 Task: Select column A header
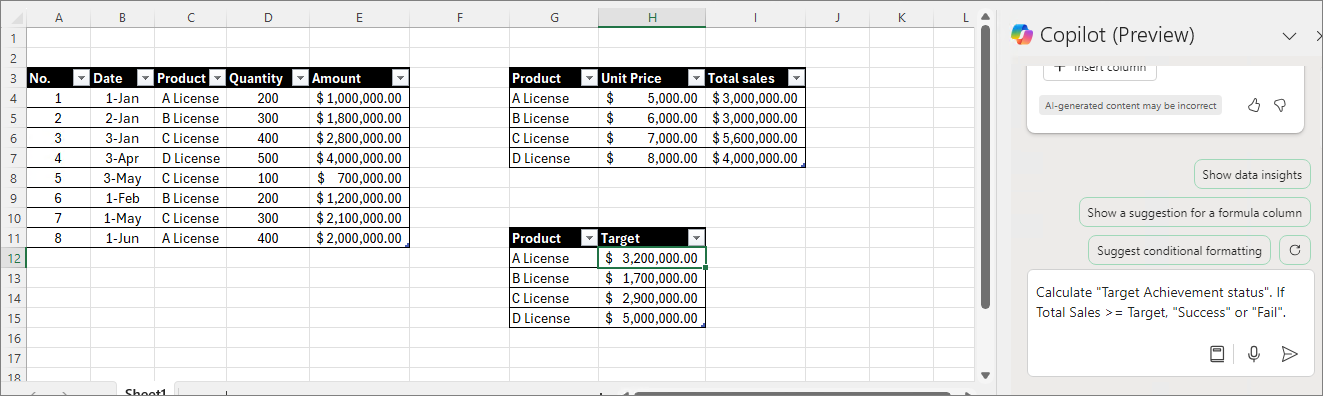[x=58, y=18]
